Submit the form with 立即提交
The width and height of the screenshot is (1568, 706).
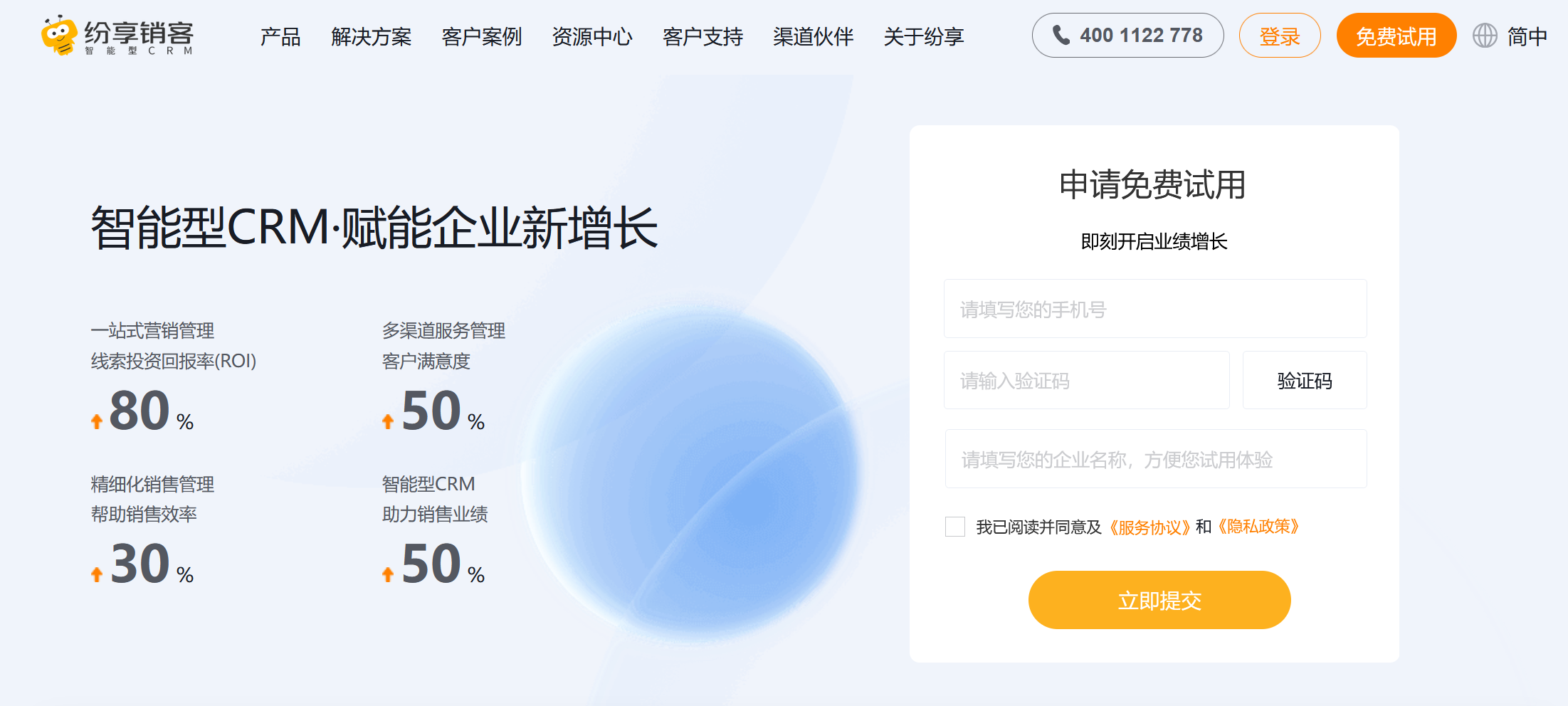click(1159, 600)
